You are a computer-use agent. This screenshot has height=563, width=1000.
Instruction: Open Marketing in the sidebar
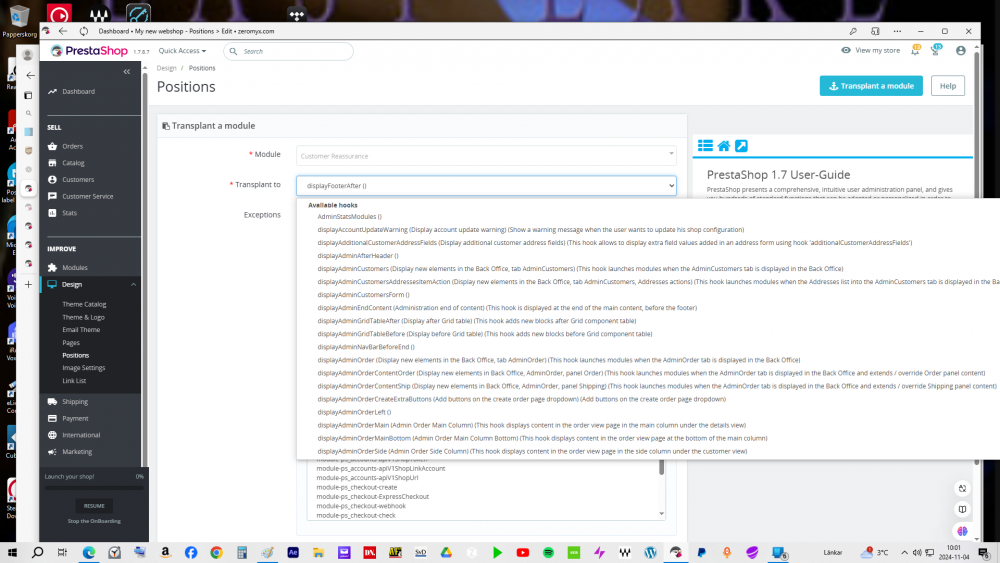click(77, 451)
